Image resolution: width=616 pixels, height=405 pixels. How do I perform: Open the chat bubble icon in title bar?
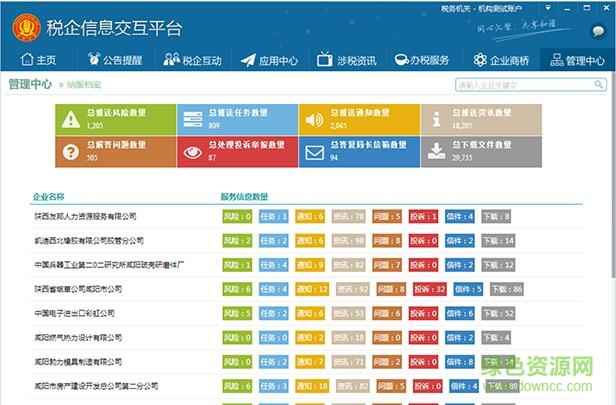tap(598, 31)
